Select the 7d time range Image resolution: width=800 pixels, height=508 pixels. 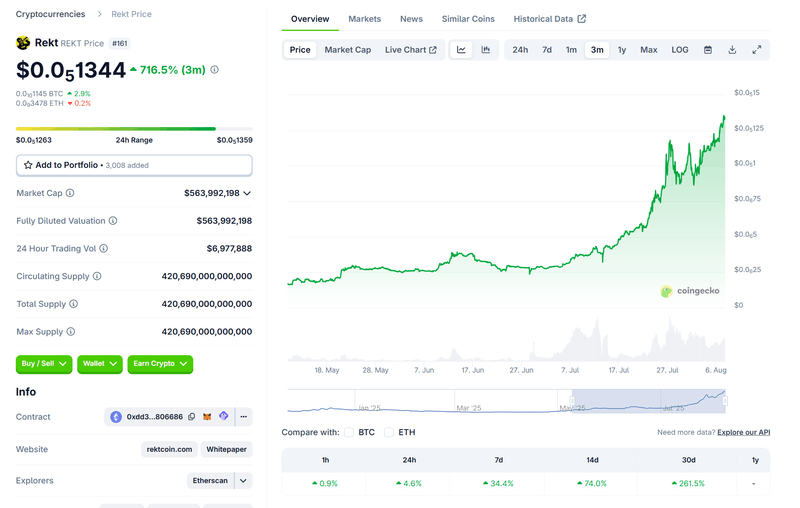pos(547,50)
